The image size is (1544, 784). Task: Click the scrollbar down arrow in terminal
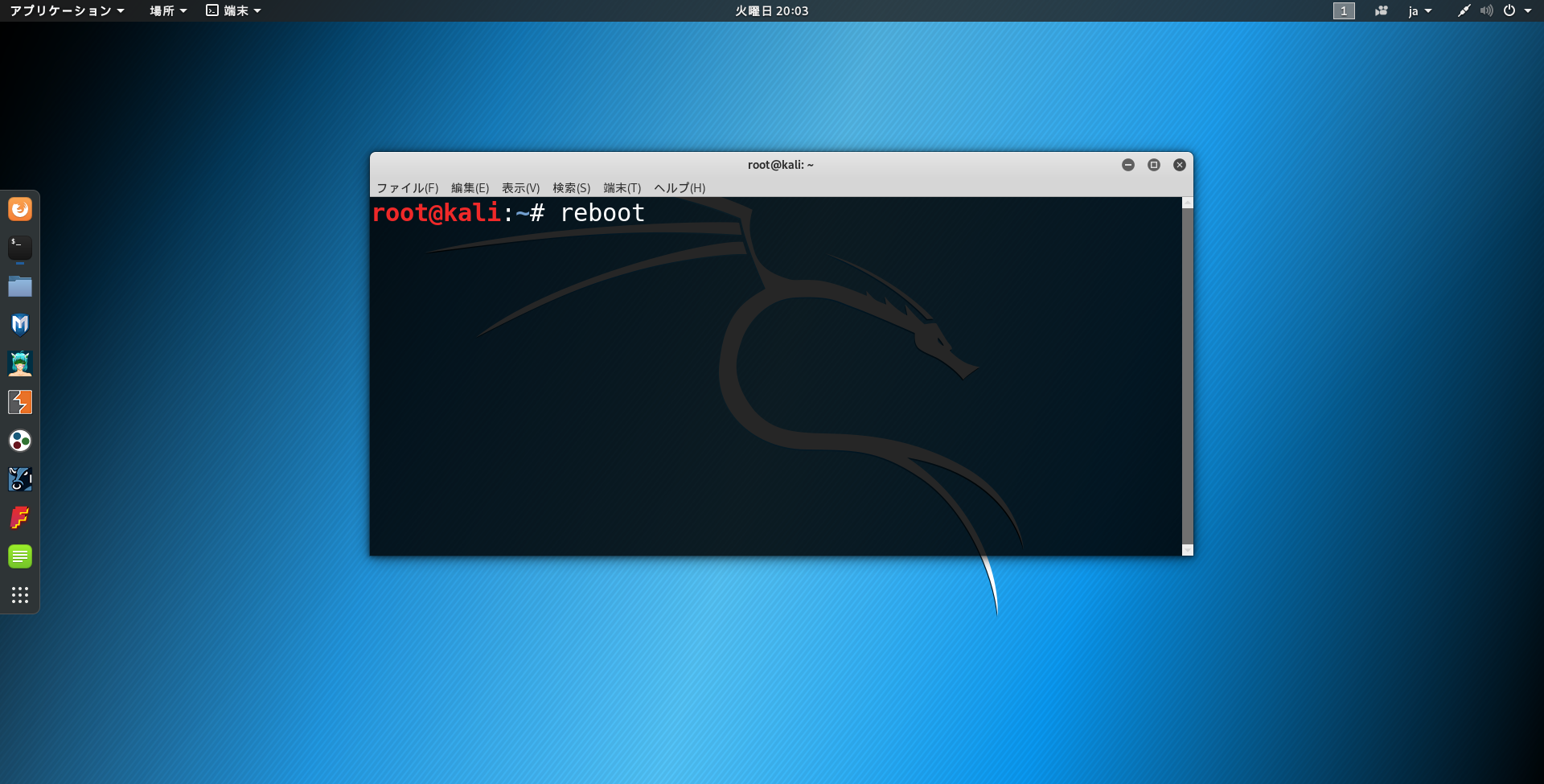[x=1188, y=551]
